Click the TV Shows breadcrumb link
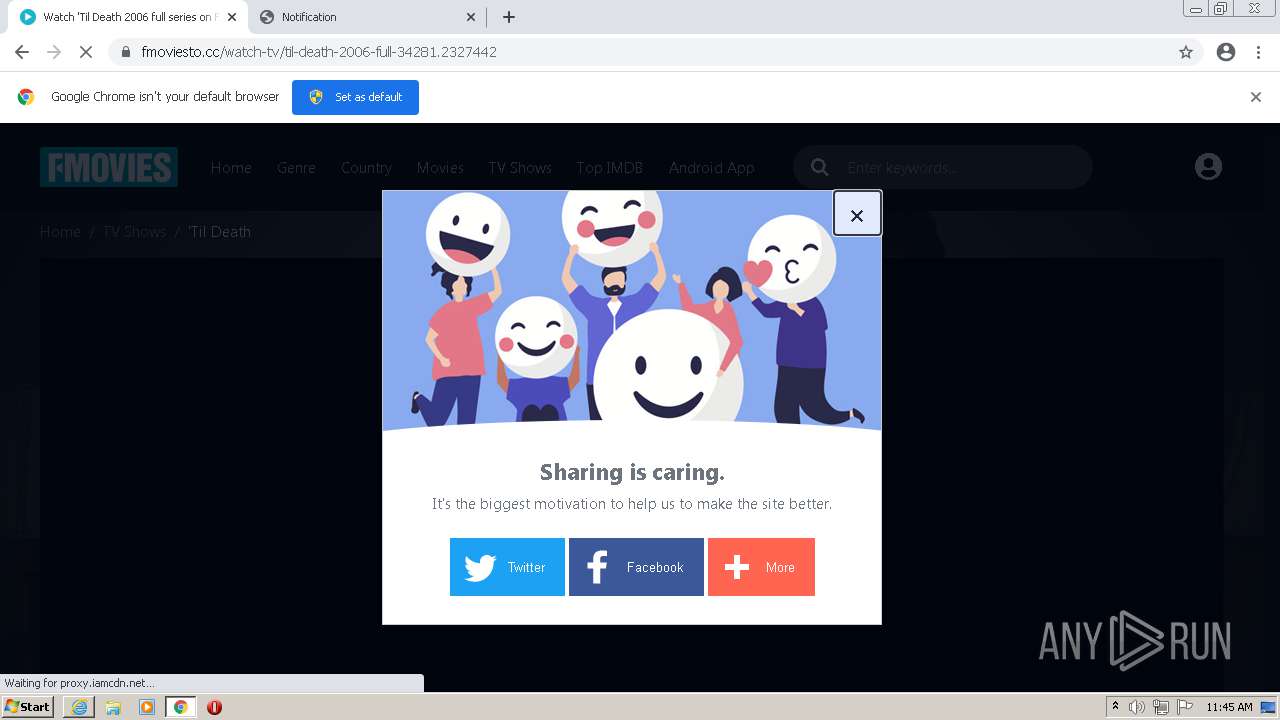Viewport: 1280px width, 720px height. click(135, 232)
